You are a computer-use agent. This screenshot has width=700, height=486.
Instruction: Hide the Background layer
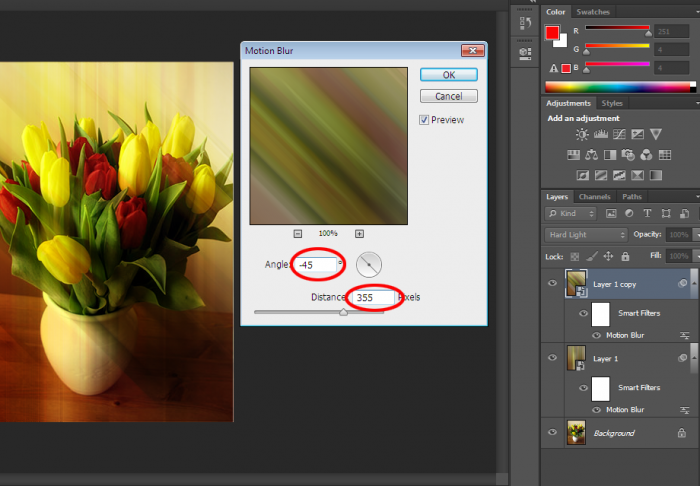click(552, 432)
